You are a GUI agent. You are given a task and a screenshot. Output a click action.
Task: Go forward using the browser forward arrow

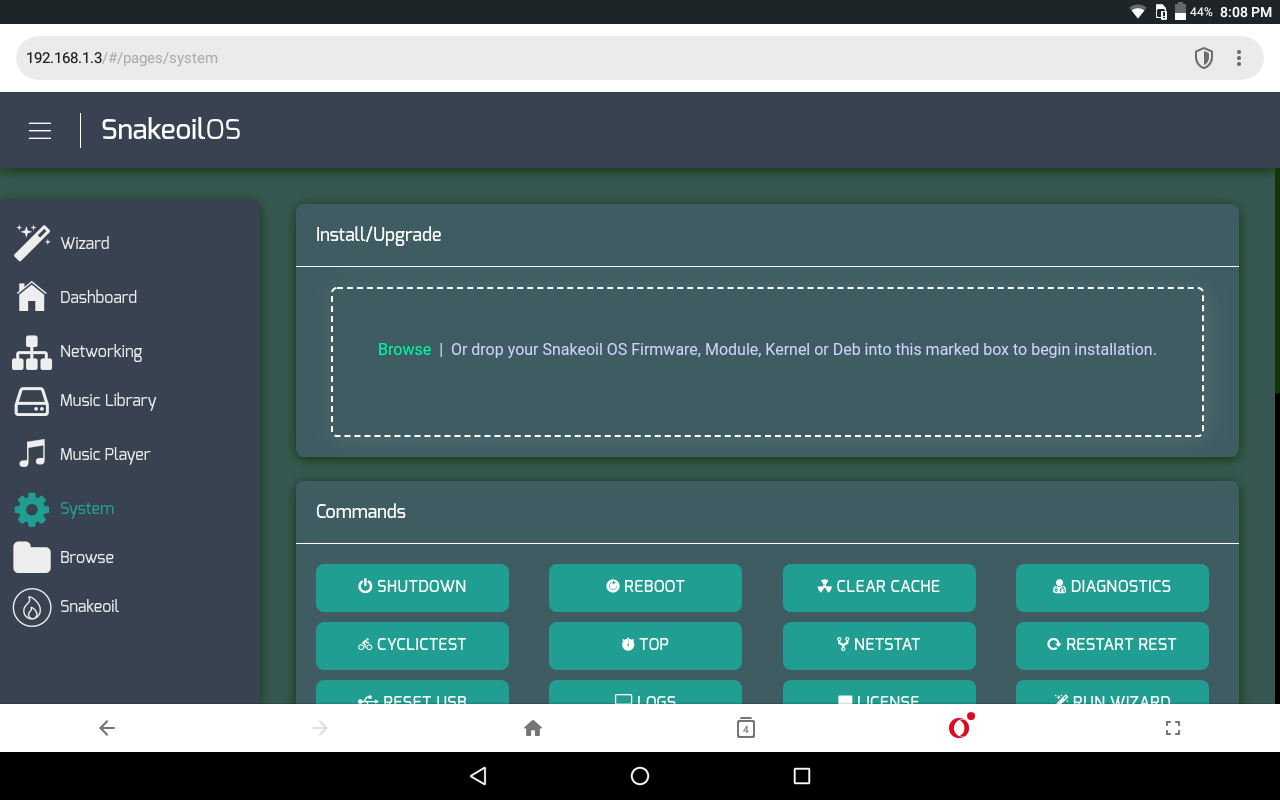pyautogui.click(x=320, y=728)
